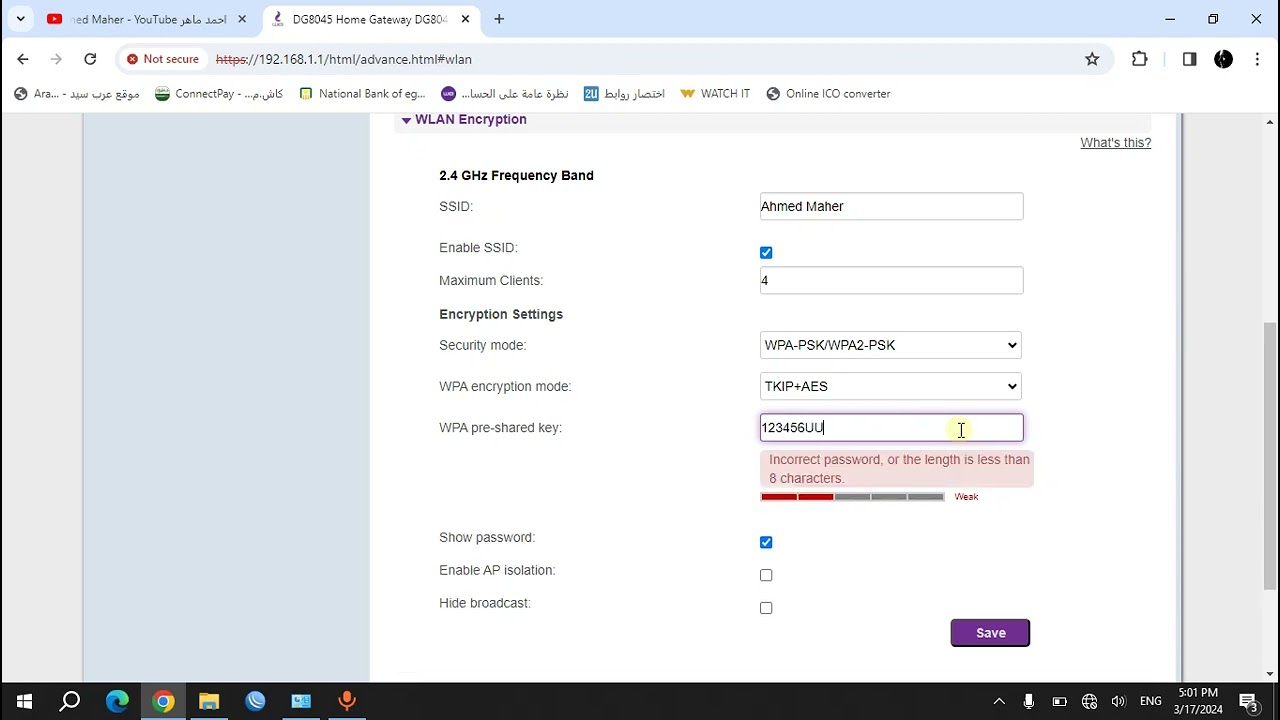Open the National Bank of Egypt bookmark

pyautogui.click(x=362, y=94)
